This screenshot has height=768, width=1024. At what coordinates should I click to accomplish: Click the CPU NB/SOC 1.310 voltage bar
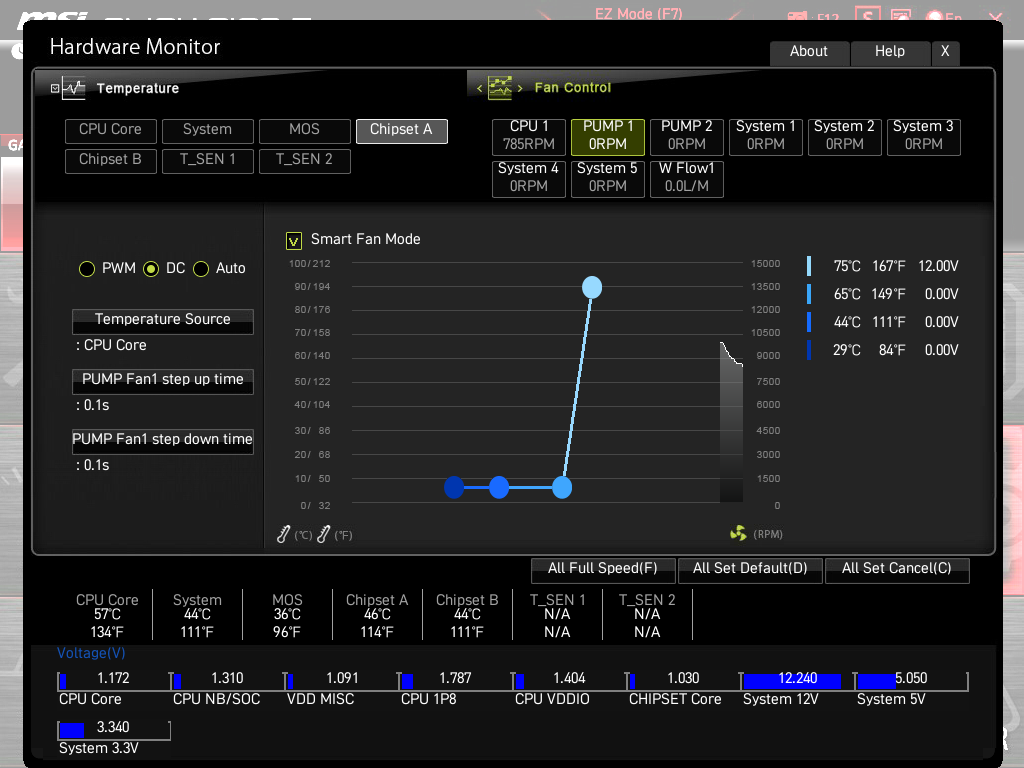pyautogui.click(x=228, y=680)
